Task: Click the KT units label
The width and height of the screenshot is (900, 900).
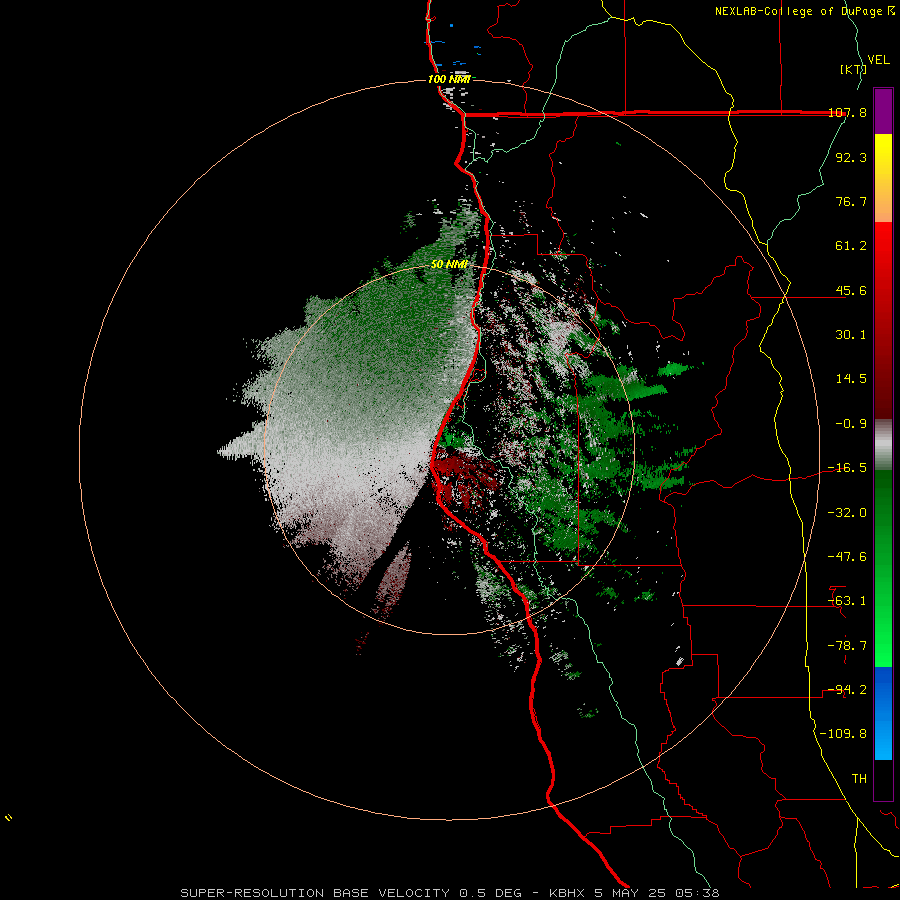Action: (x=854, y=69)
